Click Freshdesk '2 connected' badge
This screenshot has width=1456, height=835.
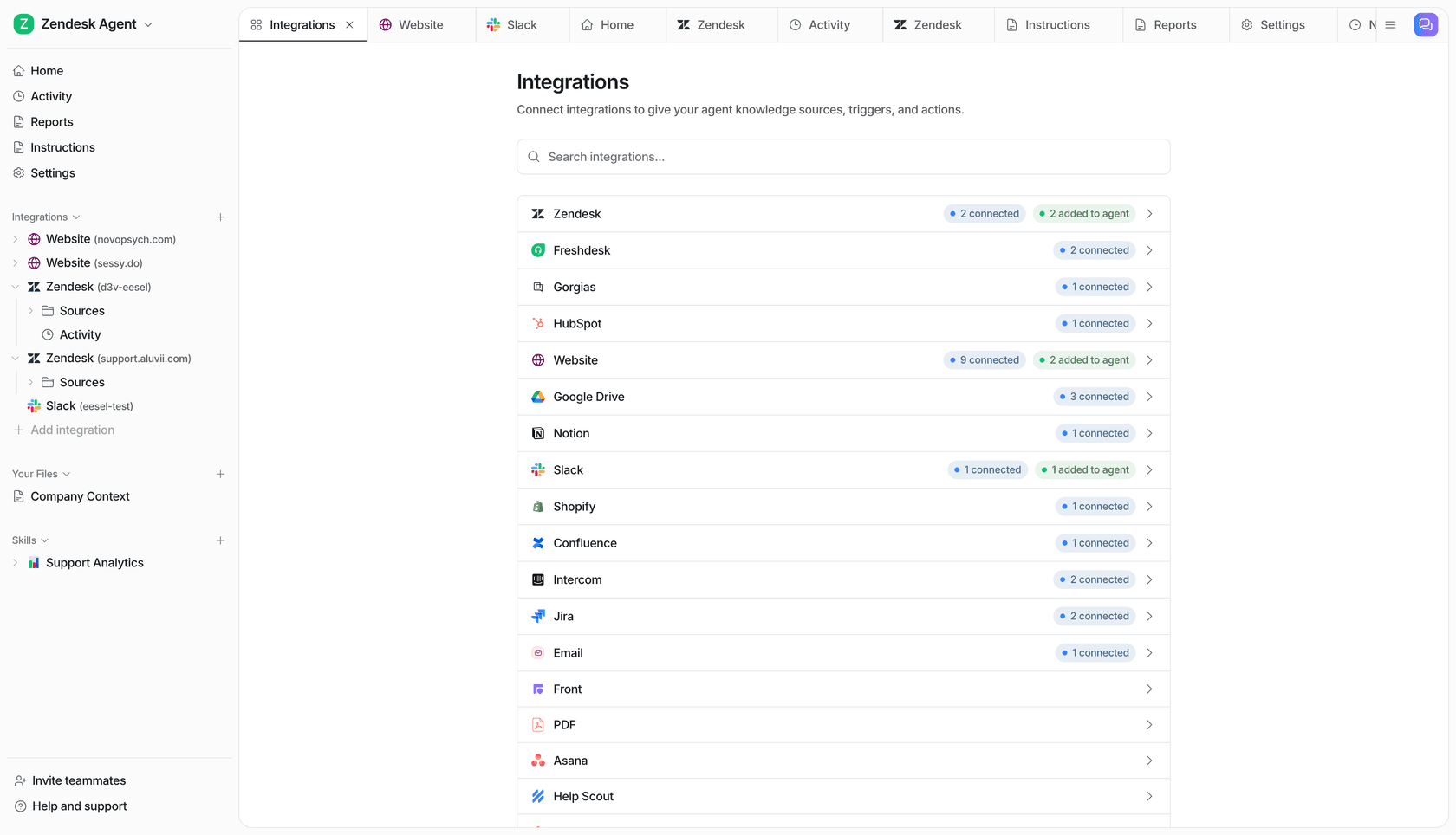click(1095, 250)
